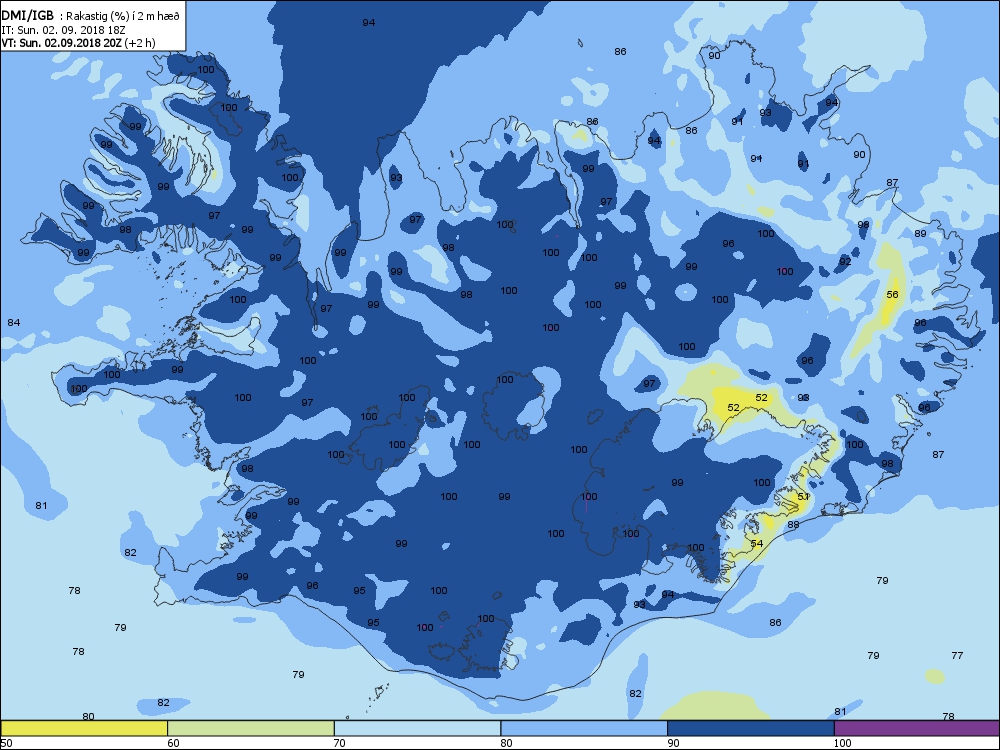1000x750 pixels.
Task: Click the pale green 60–70 legend swatch
Action: 251,728
